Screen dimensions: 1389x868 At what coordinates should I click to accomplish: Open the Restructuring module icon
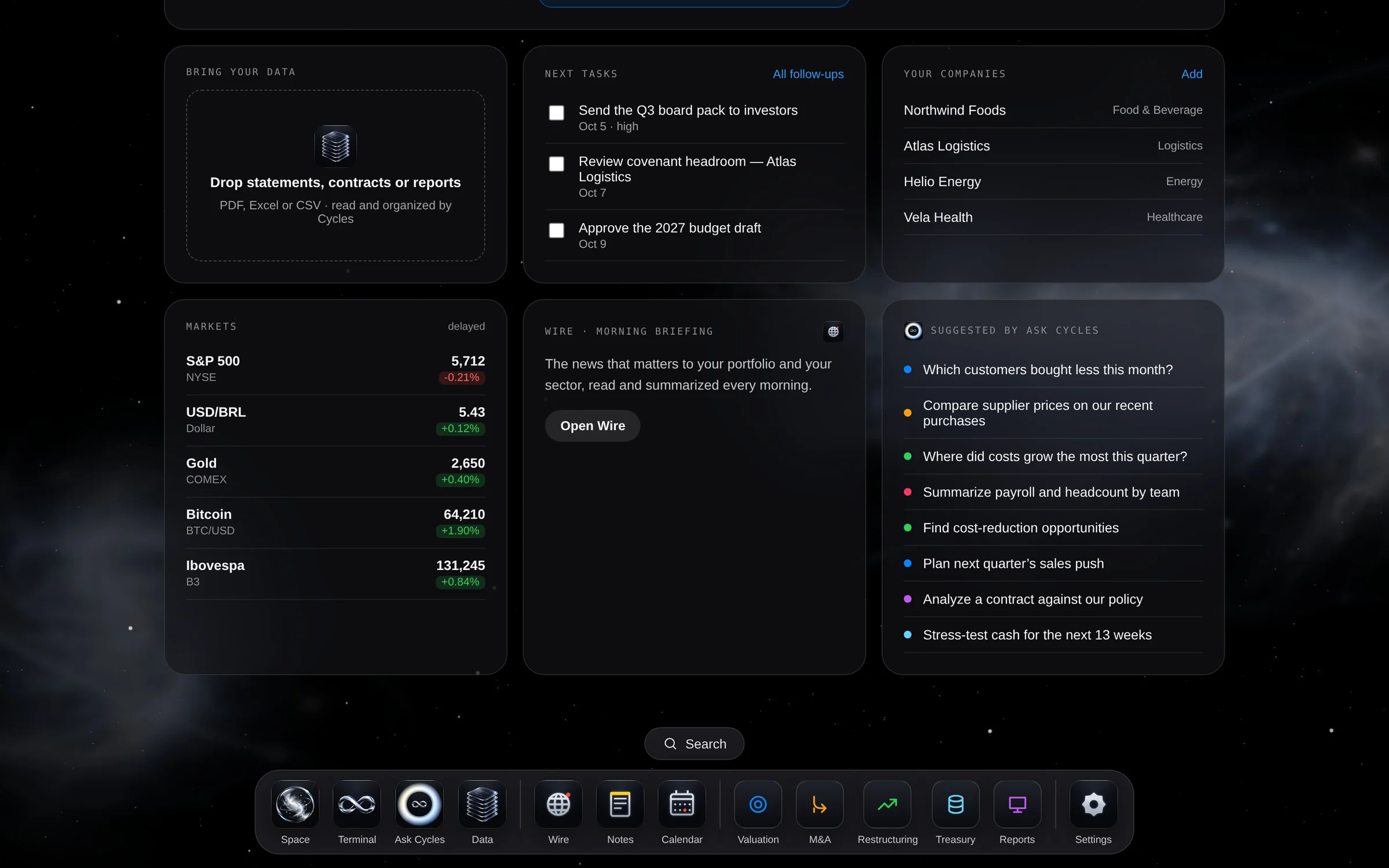[x=887, y=804]
